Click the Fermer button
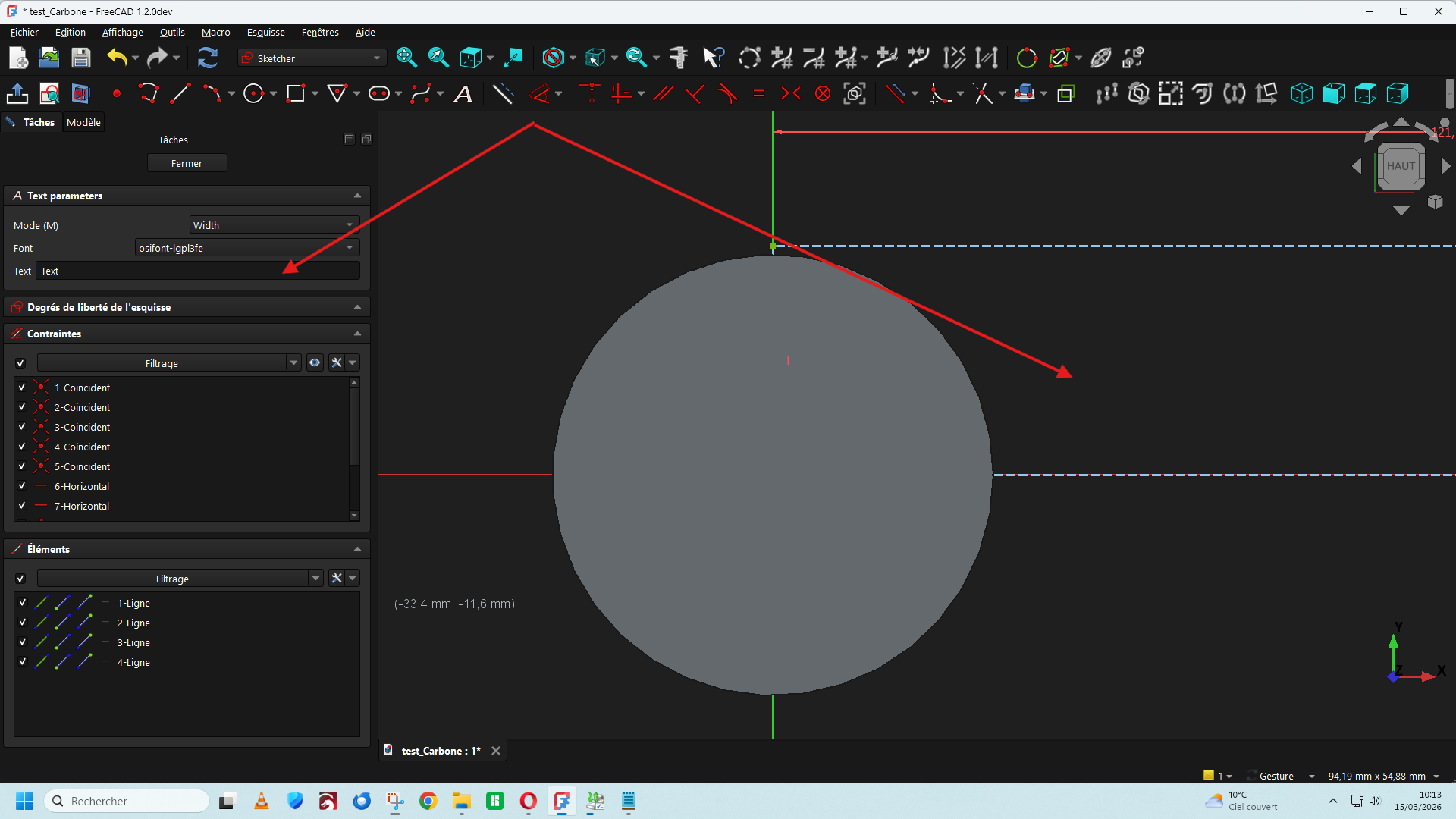1456x819 pixels. pyautogui.click(x=187, y=163)
